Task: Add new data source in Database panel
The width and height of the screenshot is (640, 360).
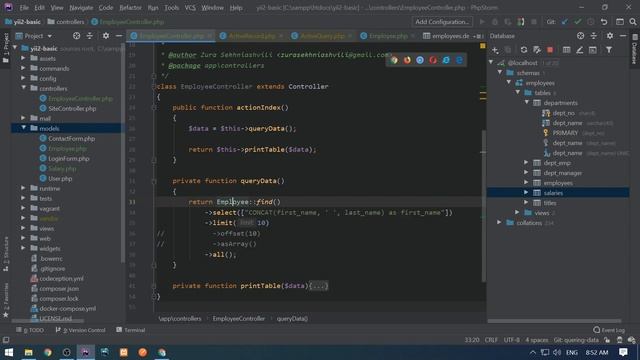Action: point(495,50)
